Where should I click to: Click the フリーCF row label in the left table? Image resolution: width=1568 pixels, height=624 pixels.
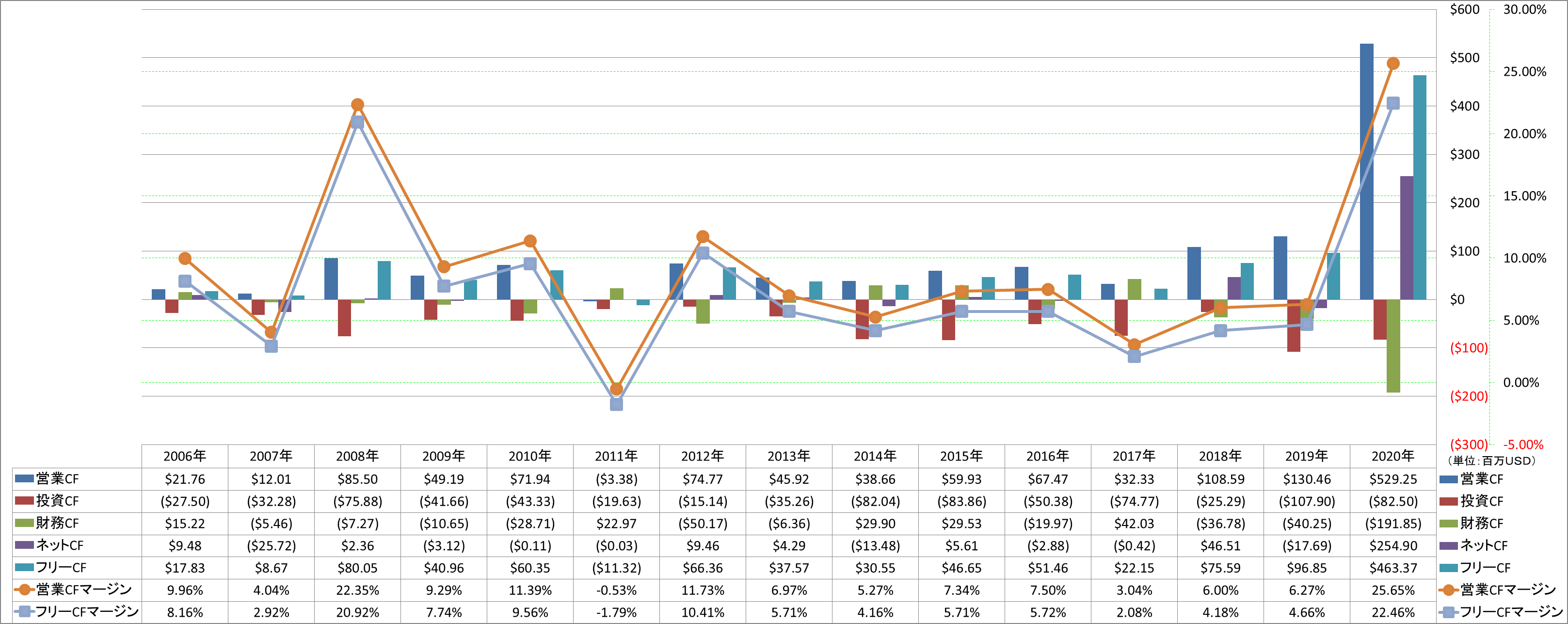[61, 567]
